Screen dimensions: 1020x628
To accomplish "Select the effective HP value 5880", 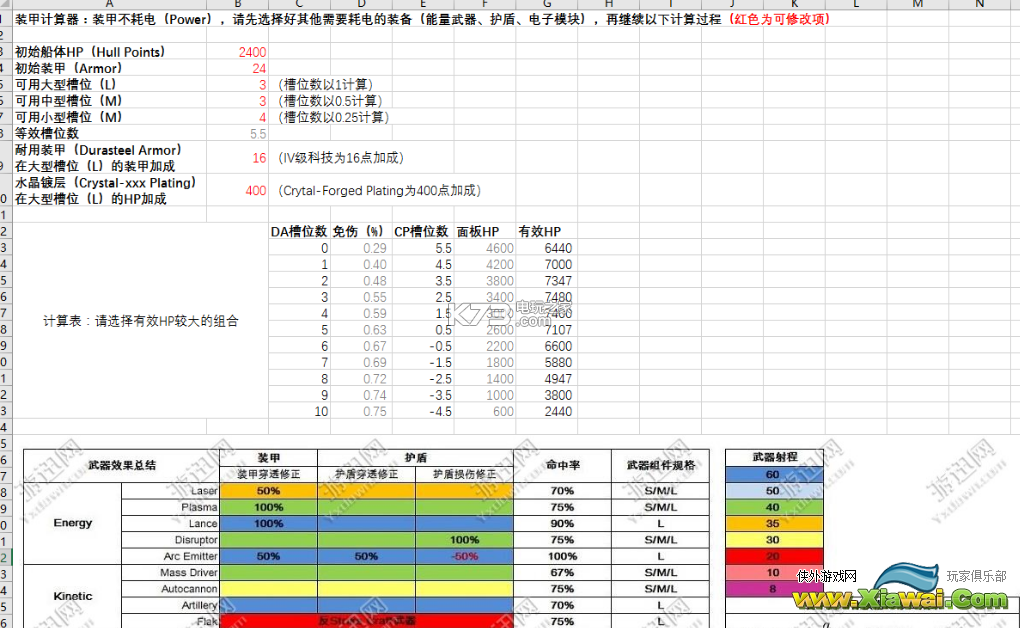I will pyautogui.click(x=558, y=362).
